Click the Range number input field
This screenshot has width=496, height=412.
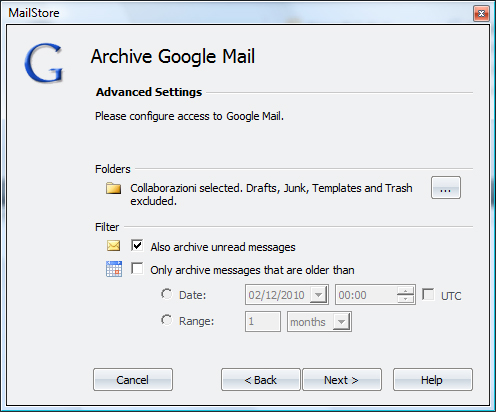pyautogui.click(x=263, y=322)
